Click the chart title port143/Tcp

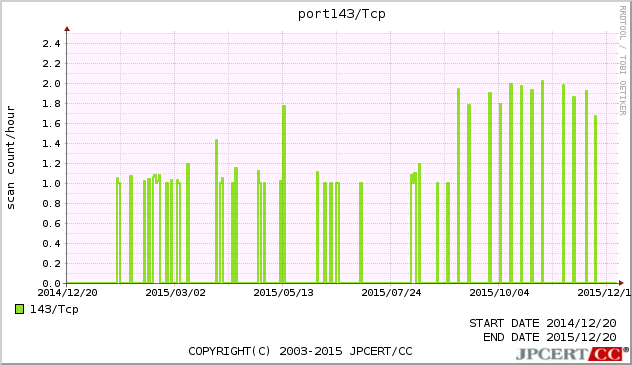point(342,14)
